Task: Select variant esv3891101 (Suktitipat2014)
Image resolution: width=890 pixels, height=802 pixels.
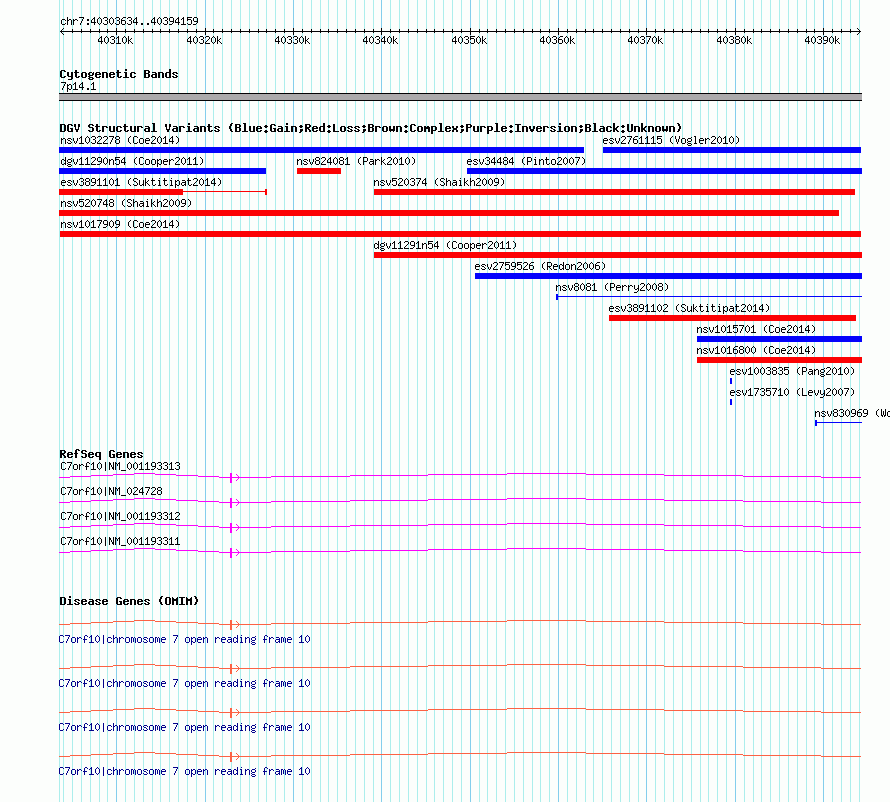Action: coord(141,183)
